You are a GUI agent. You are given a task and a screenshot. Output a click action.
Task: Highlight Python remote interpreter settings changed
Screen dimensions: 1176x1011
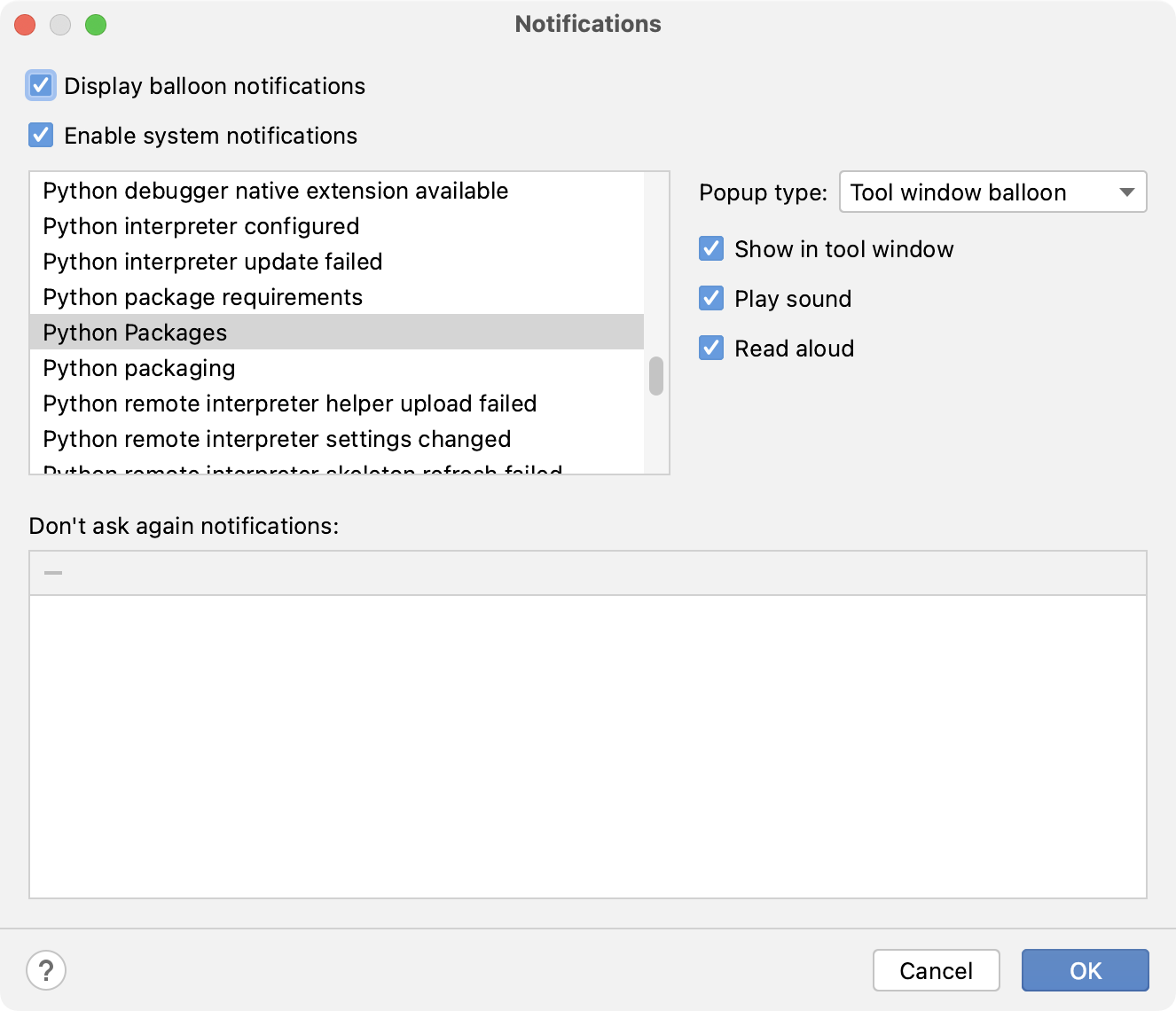point(277,439)
